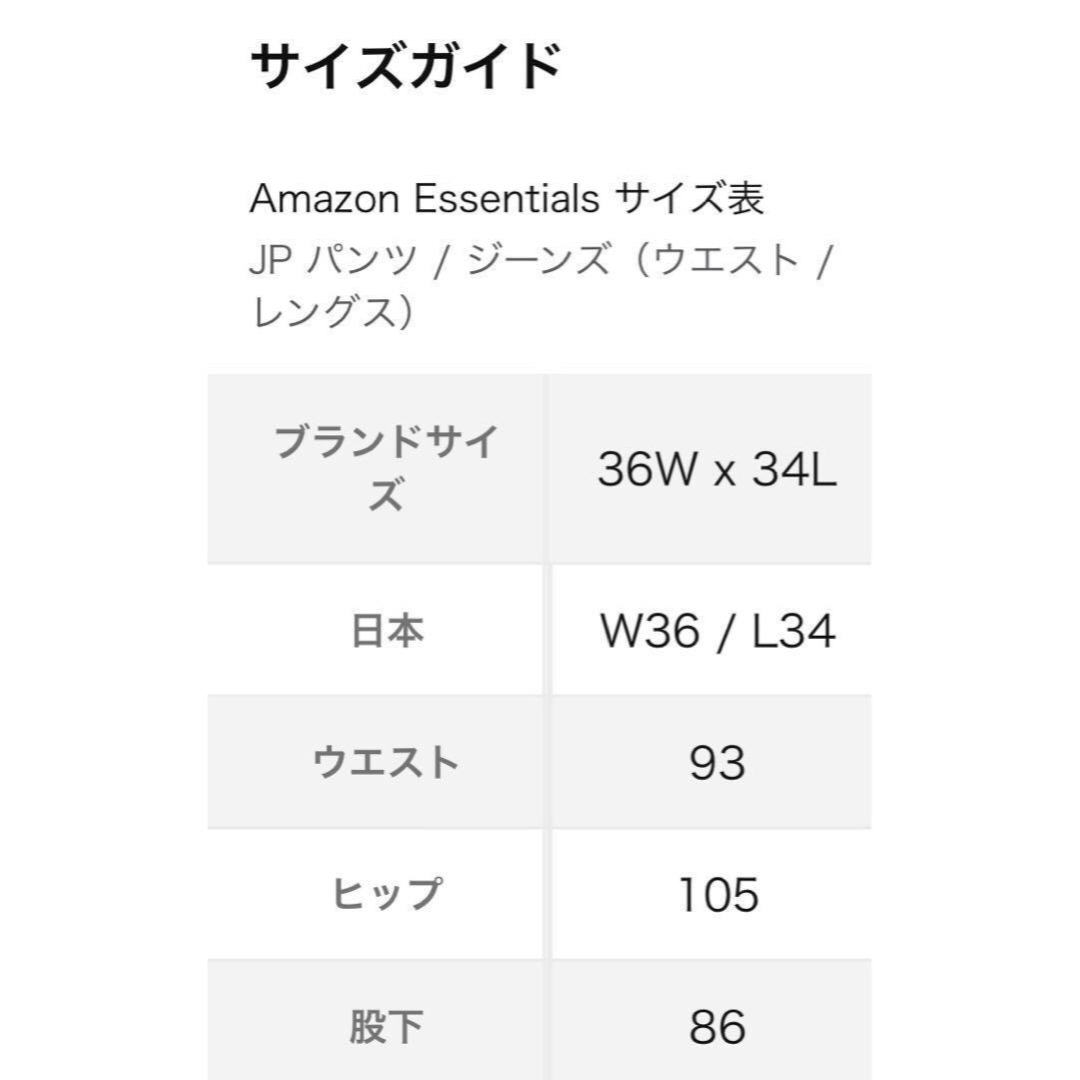The height and width of the screenshot is (1080, 1080).
Task: Select the 日本 row label
Action: click(387, 631)
